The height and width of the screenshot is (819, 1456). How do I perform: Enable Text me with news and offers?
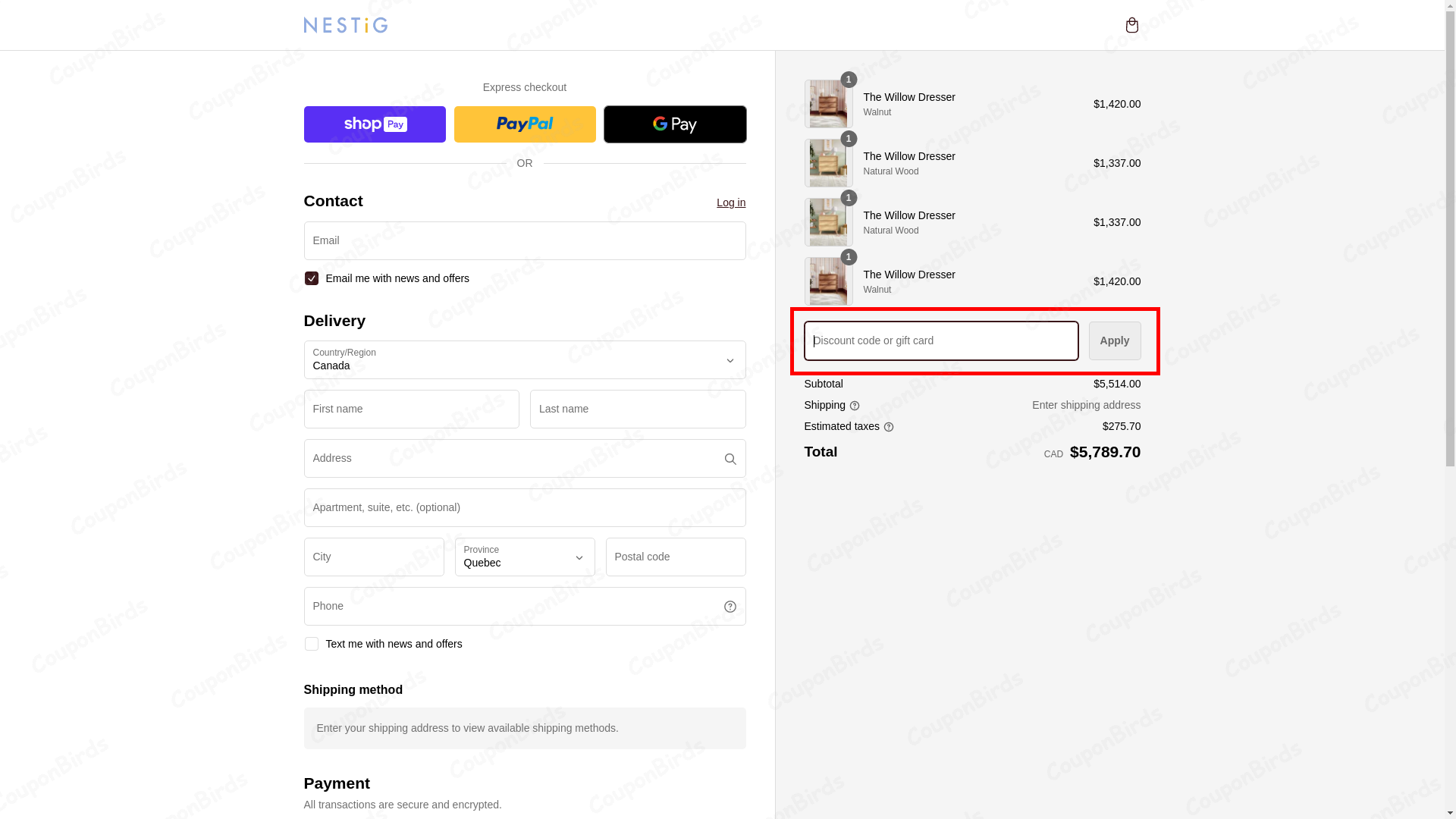click(x=311, y=644)
